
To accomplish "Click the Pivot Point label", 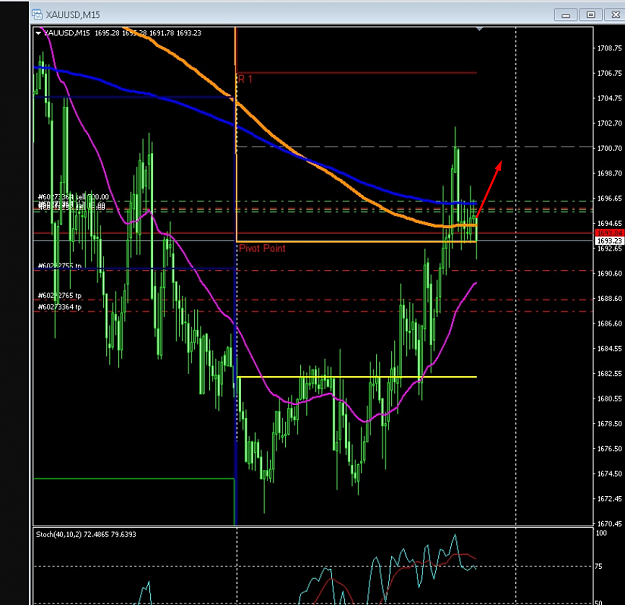I will 262,248.
